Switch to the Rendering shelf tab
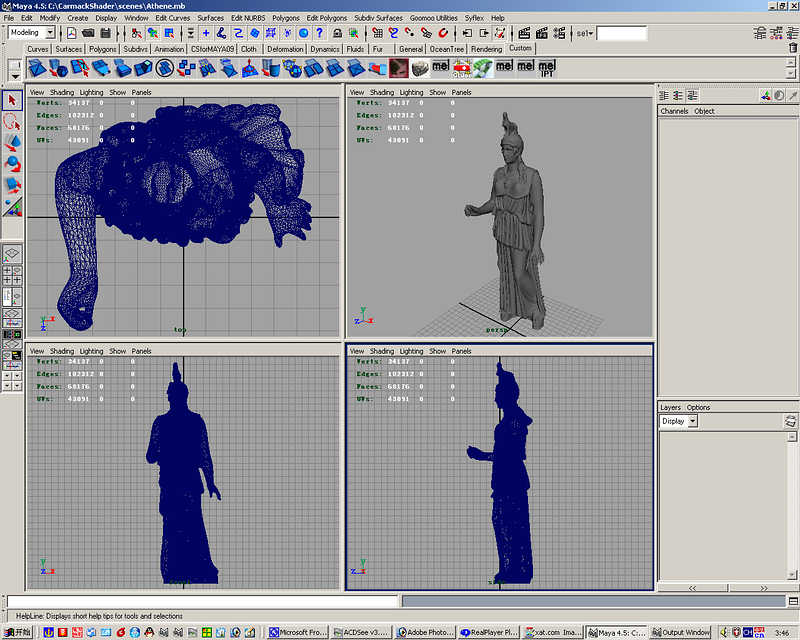Viewport: 800px width, 640px height. click(486, 48)
